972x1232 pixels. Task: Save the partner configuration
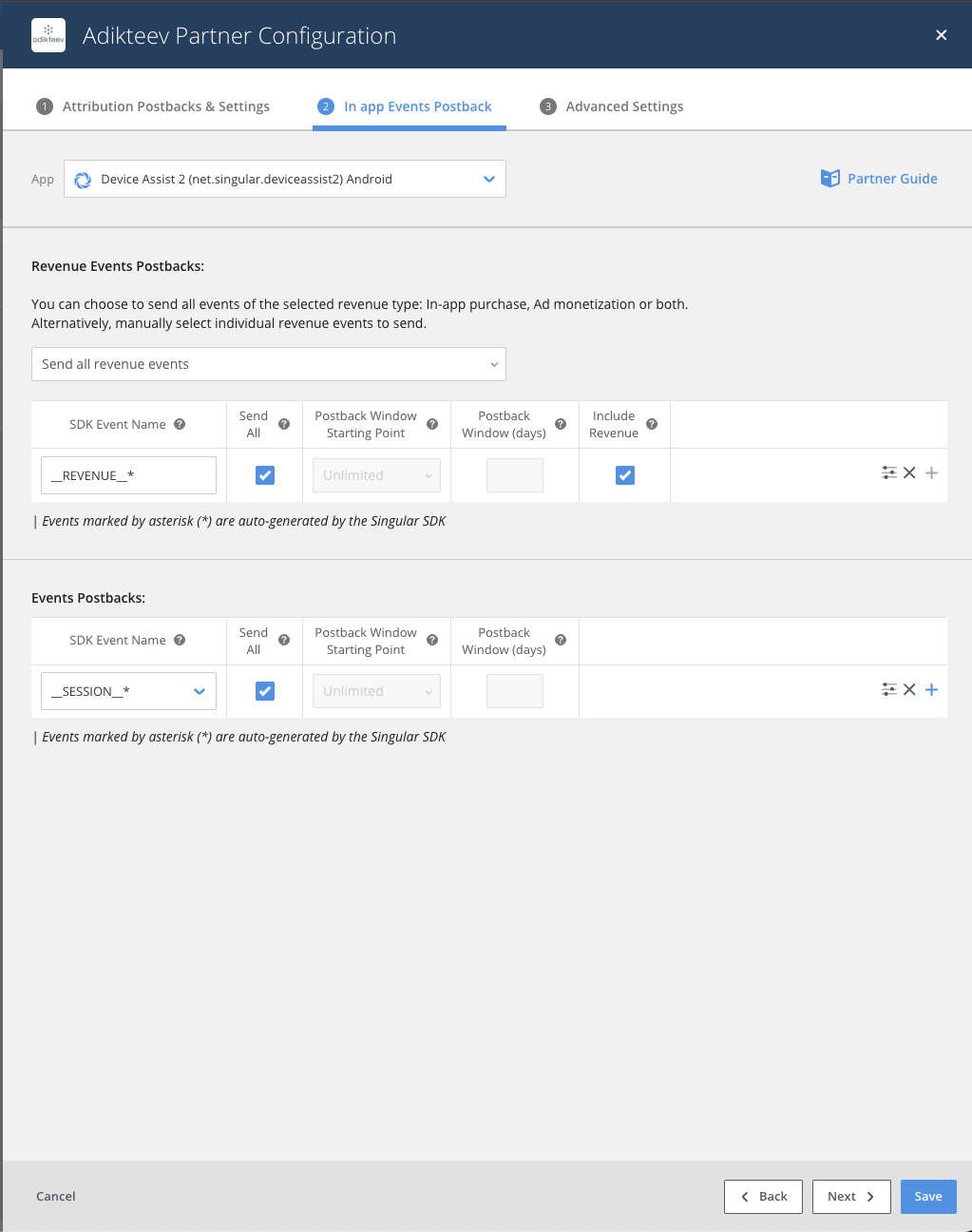(927, 1196)
